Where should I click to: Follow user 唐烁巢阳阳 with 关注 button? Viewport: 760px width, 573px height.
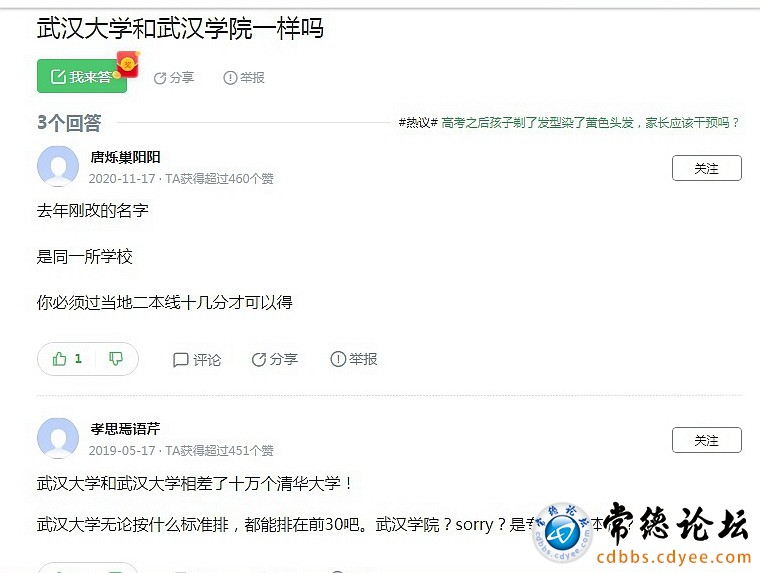point(706,168)
